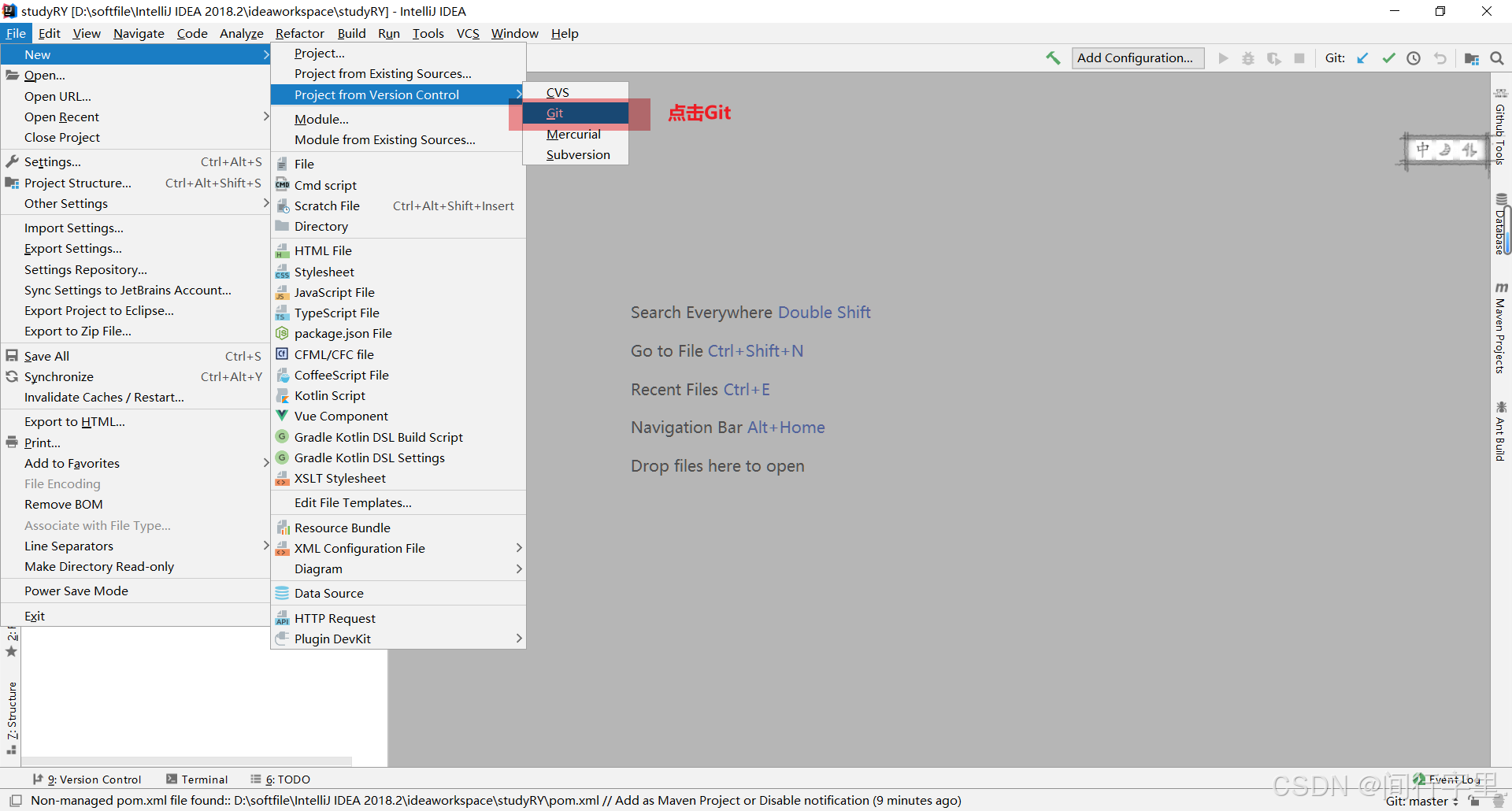The height and width of the screenshot is (811, 1512).
Task: Expand the New submenu
Action: pyautogui.click(x=135, y=54)
